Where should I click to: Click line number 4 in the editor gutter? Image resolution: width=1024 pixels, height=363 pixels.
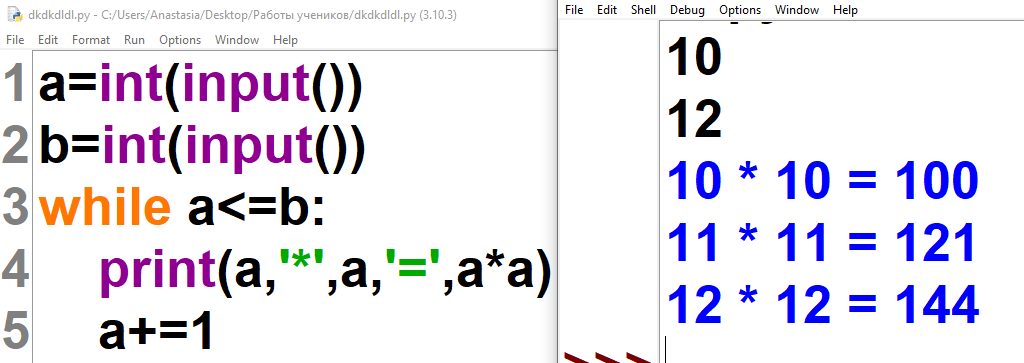[x=16, y=270]
